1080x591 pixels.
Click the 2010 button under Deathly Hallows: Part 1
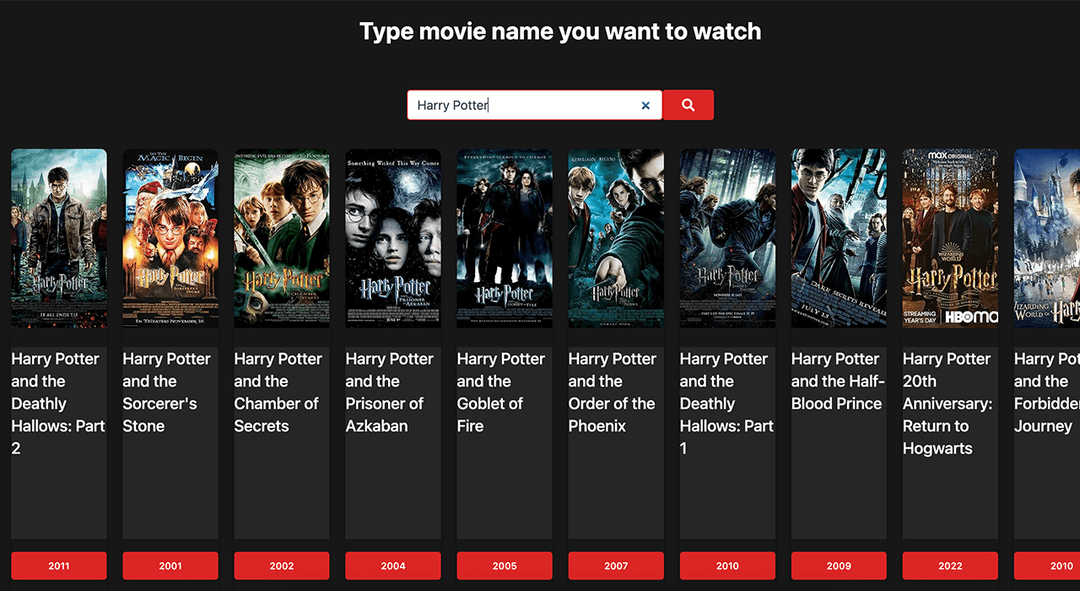727,566
